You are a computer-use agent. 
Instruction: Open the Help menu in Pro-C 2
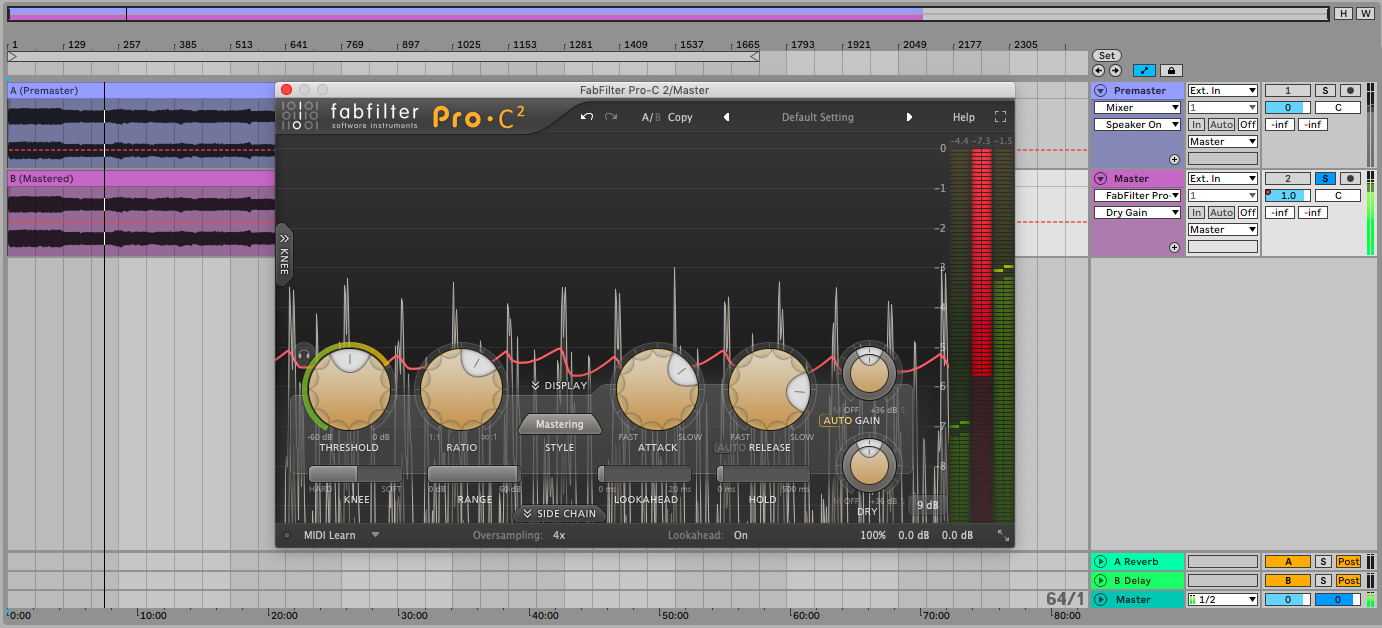tap(963, 117)
